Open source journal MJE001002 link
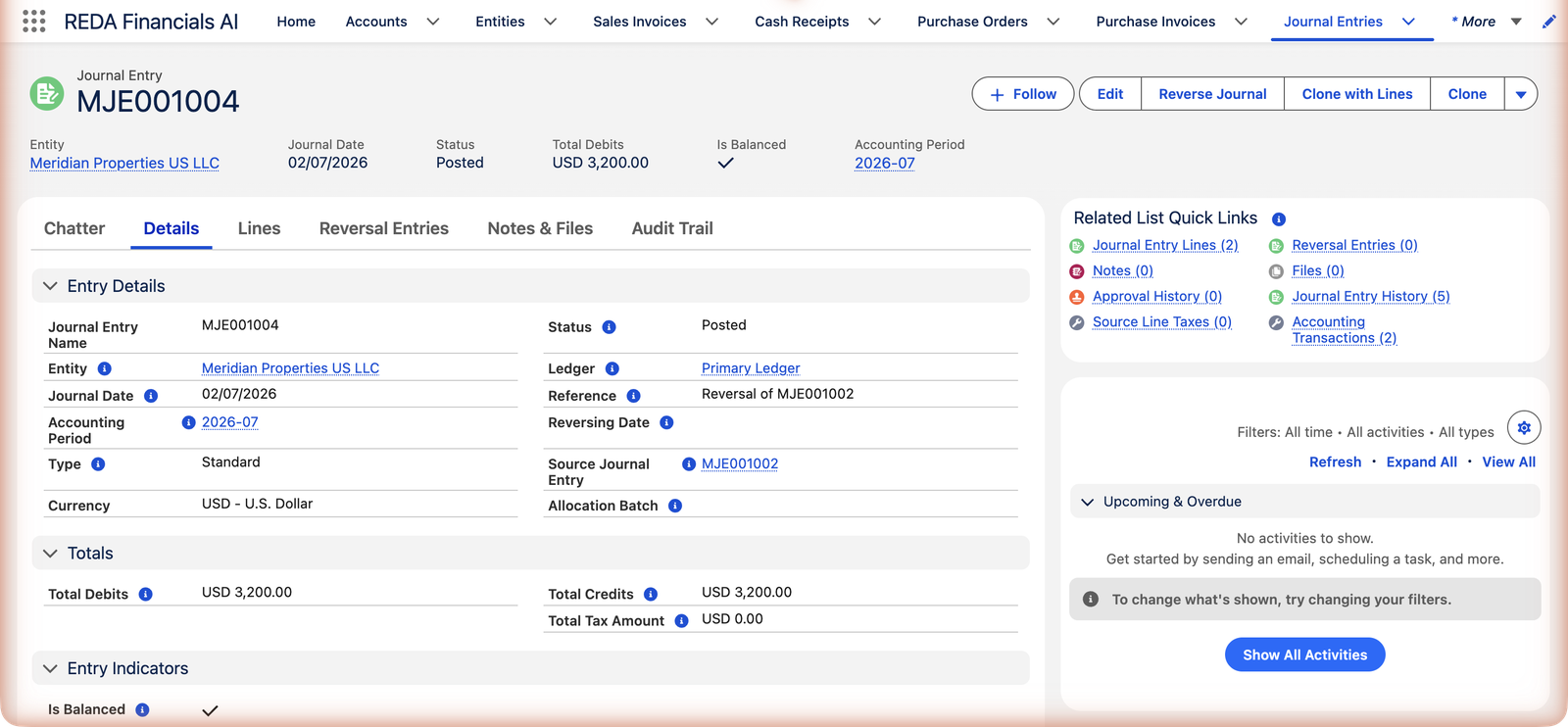The height and width of the screenshot is (727, 1568). pyautogui.click(x=740, y=463)
